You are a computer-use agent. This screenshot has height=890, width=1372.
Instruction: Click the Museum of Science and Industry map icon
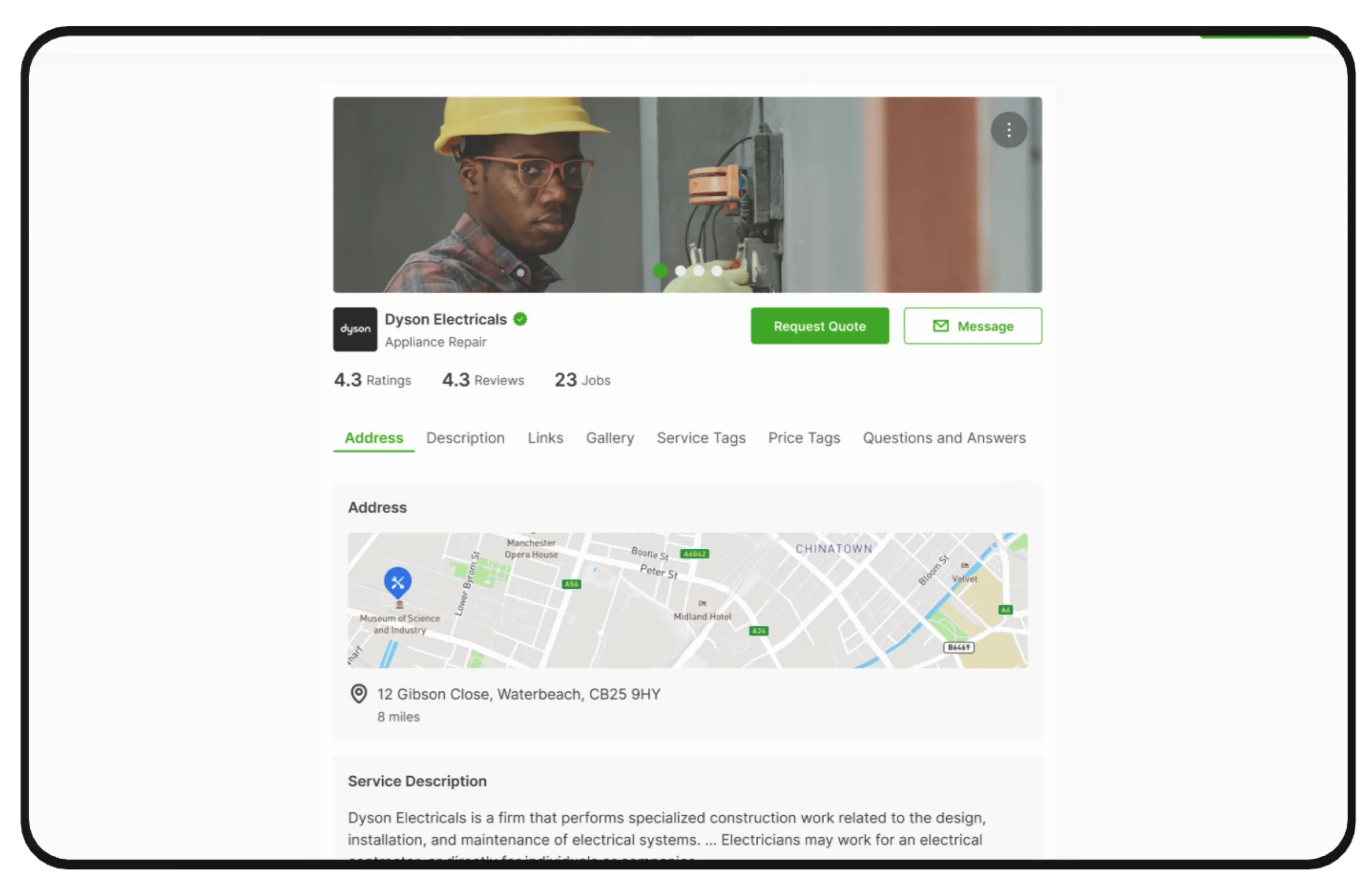(399, 605)
